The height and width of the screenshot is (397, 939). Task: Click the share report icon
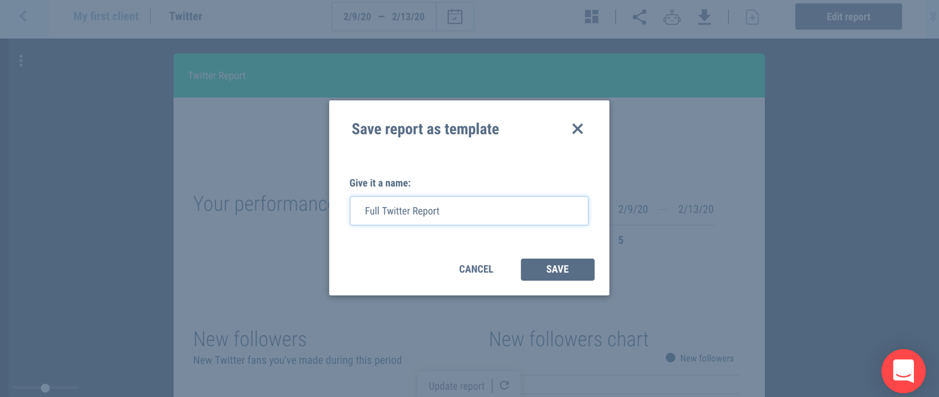tap(640, 17)
